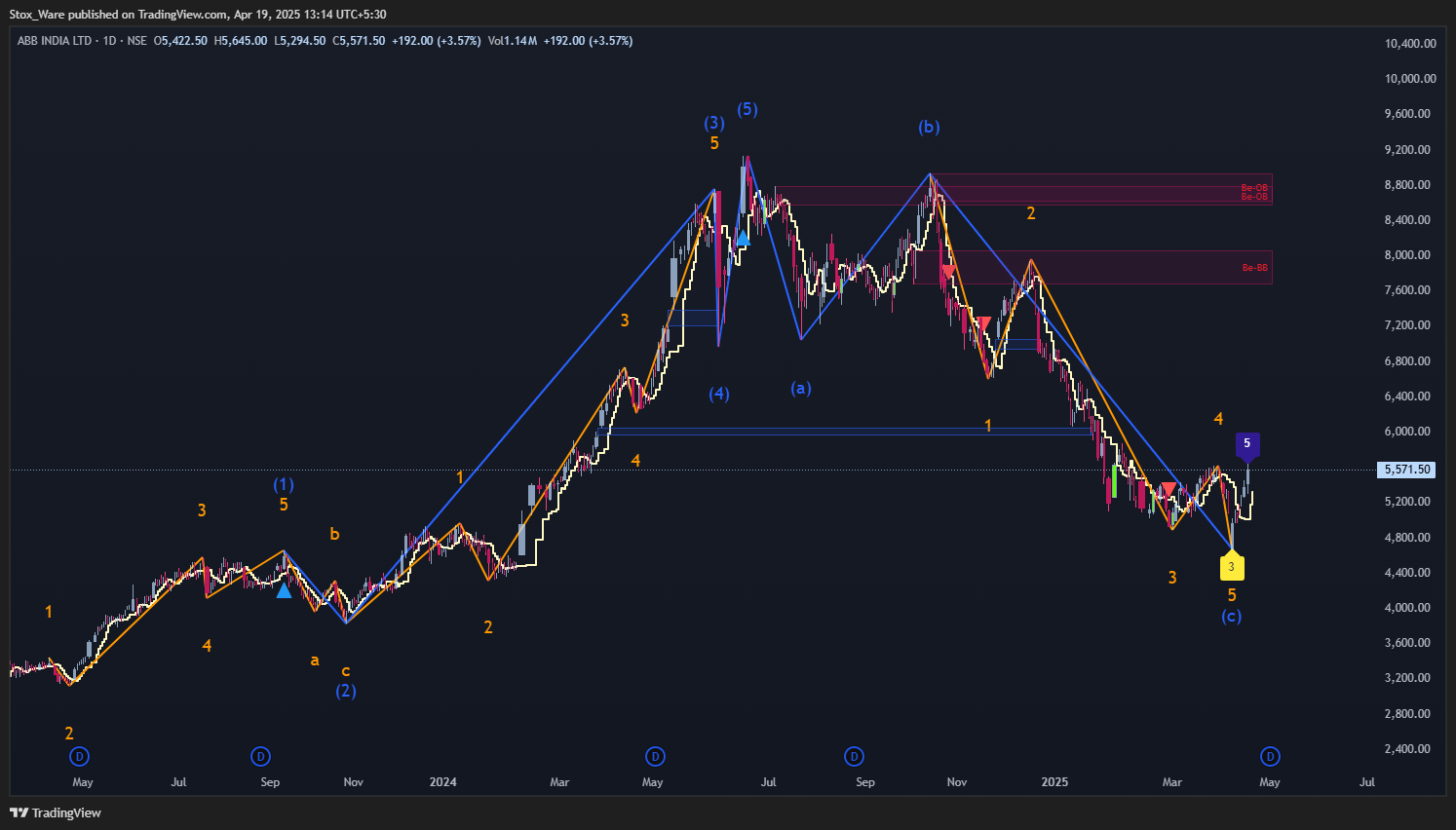Click the purple 5 flag marker
Screen dimensions: 1456x830
[x=1247, y=445]
